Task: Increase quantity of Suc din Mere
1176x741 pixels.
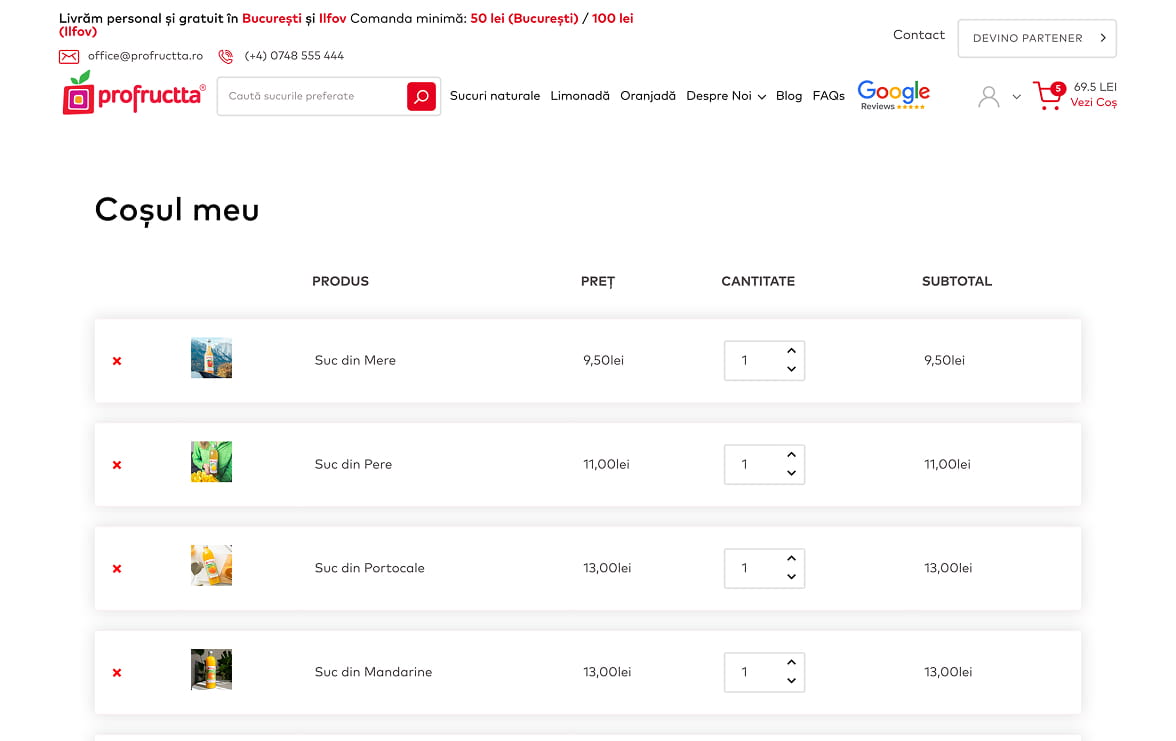Action: click(791, 351)
